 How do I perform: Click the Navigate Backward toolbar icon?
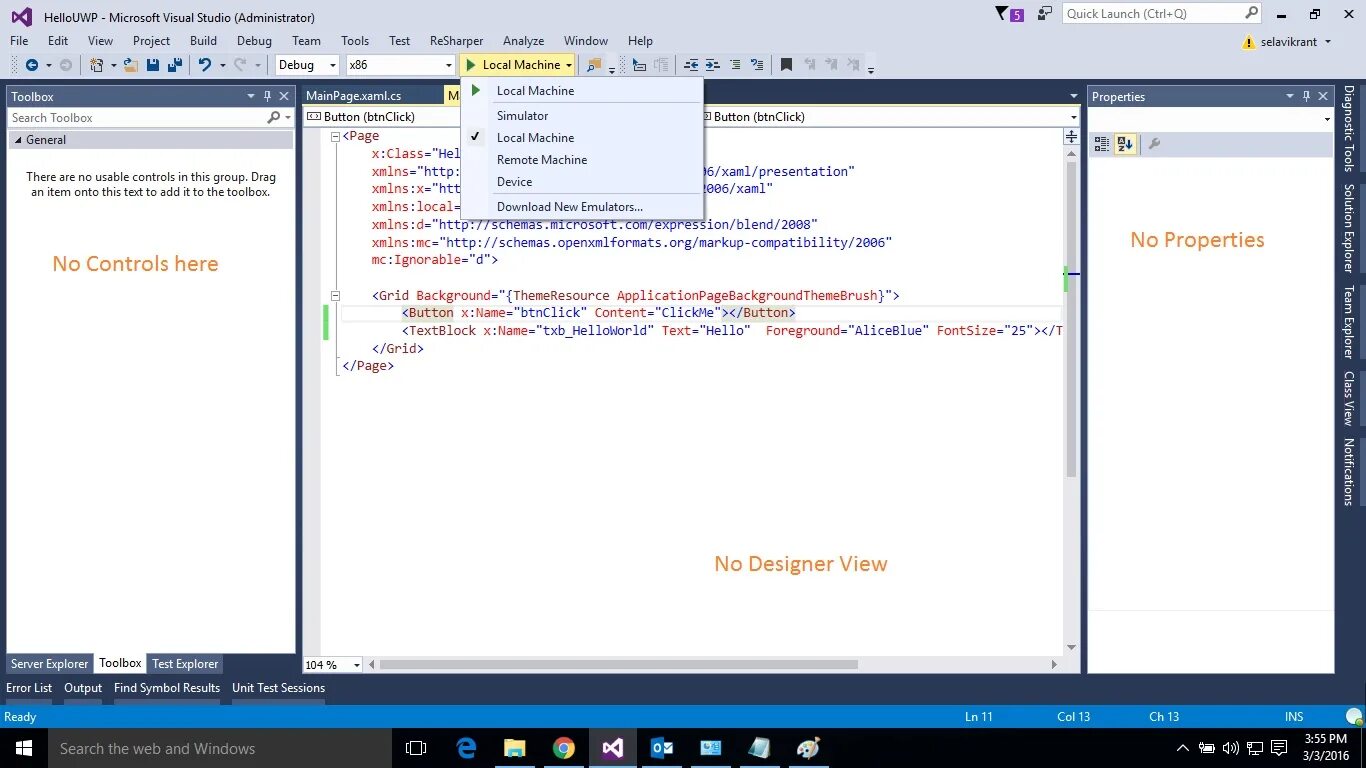click(x=31, y=65)
